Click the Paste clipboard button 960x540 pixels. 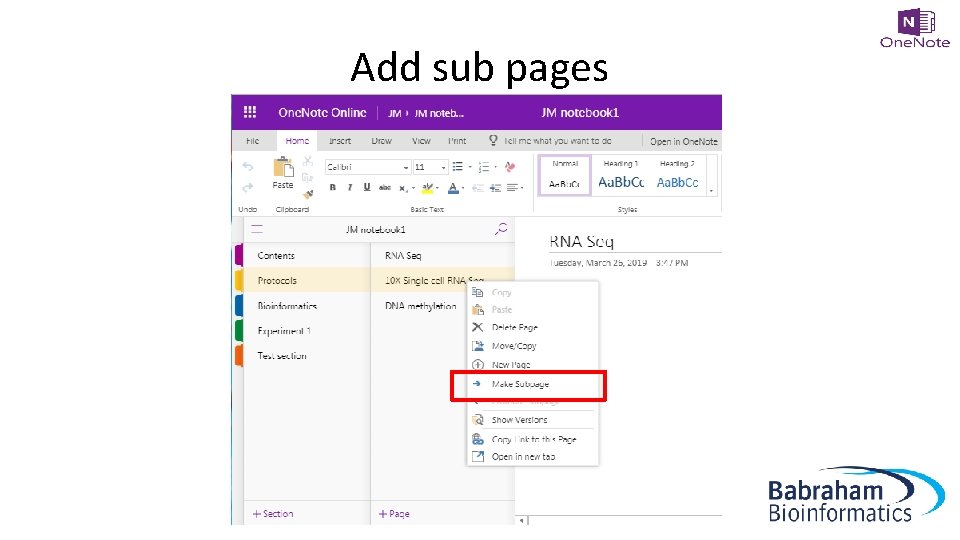[x=283, y=173]
